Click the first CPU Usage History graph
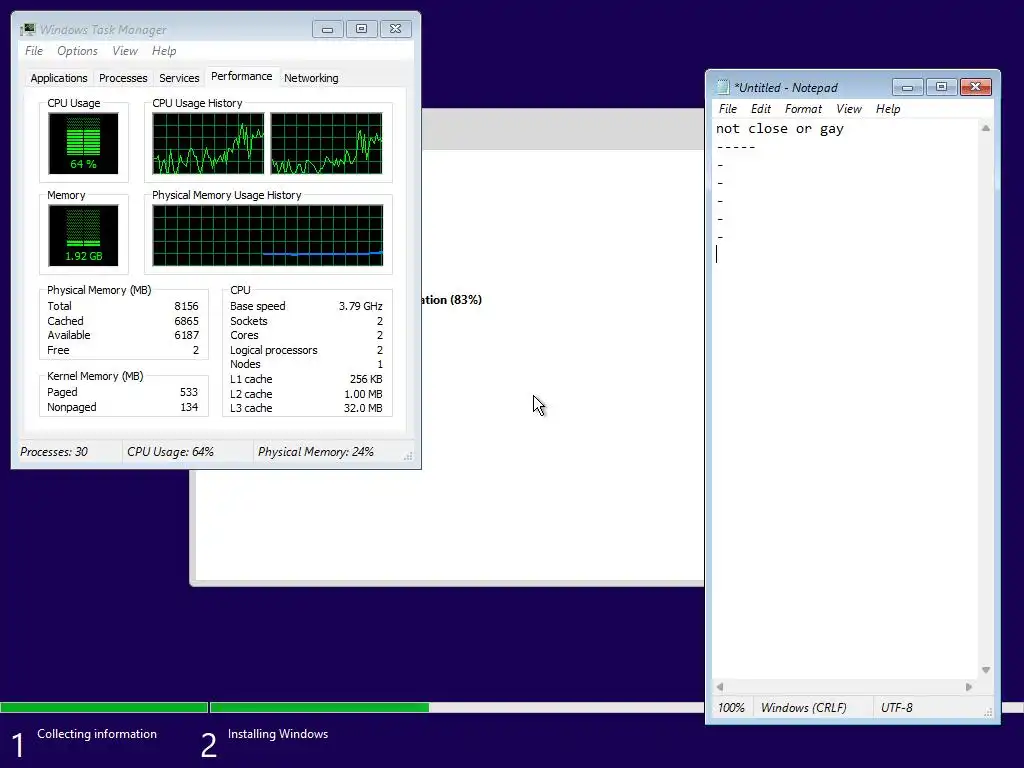This screenshot has width=1024, height=768. coord(208,143)
